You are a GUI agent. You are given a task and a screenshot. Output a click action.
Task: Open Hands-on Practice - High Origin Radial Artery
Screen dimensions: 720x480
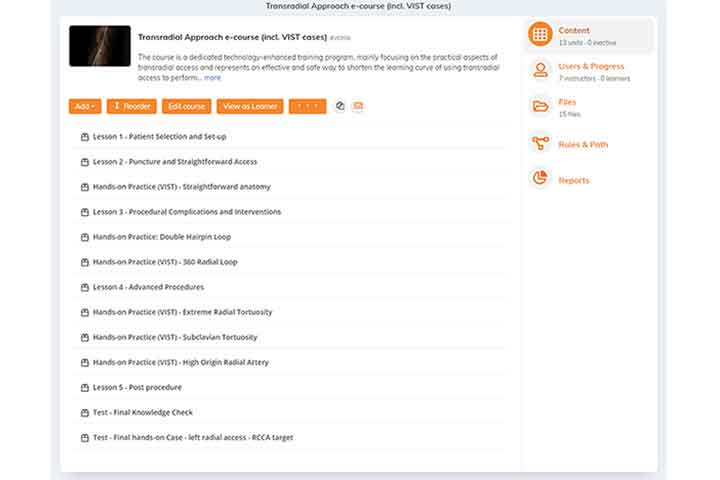point(181,363)
